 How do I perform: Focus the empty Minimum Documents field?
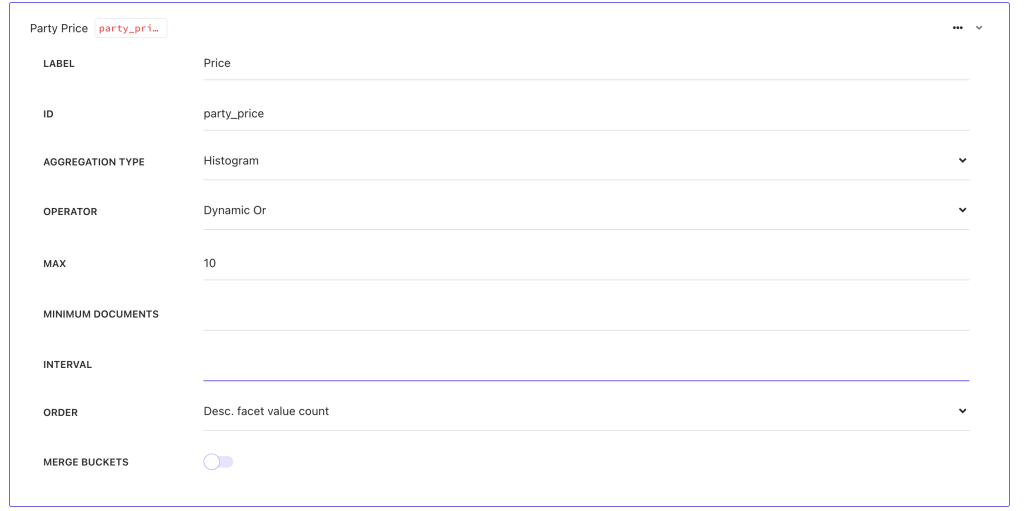[x=585, y=314]
